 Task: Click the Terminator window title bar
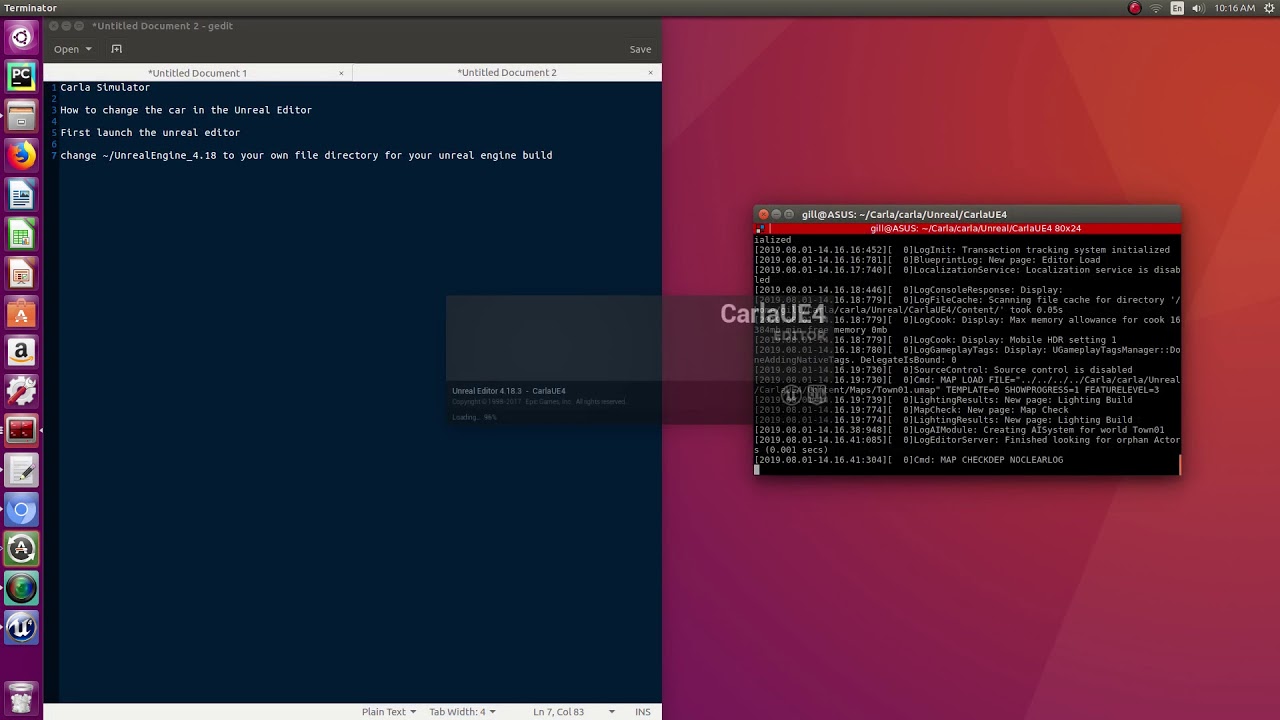point(966,214)
